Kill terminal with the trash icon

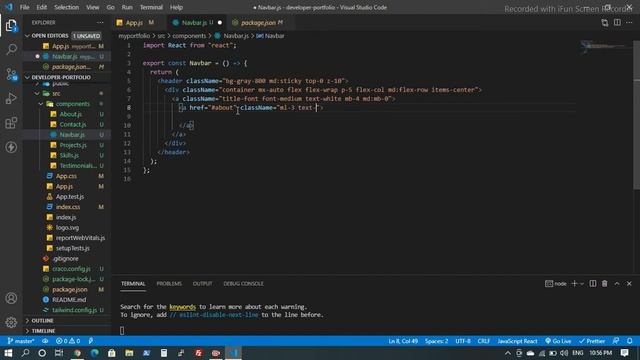(x=604, y=284)
